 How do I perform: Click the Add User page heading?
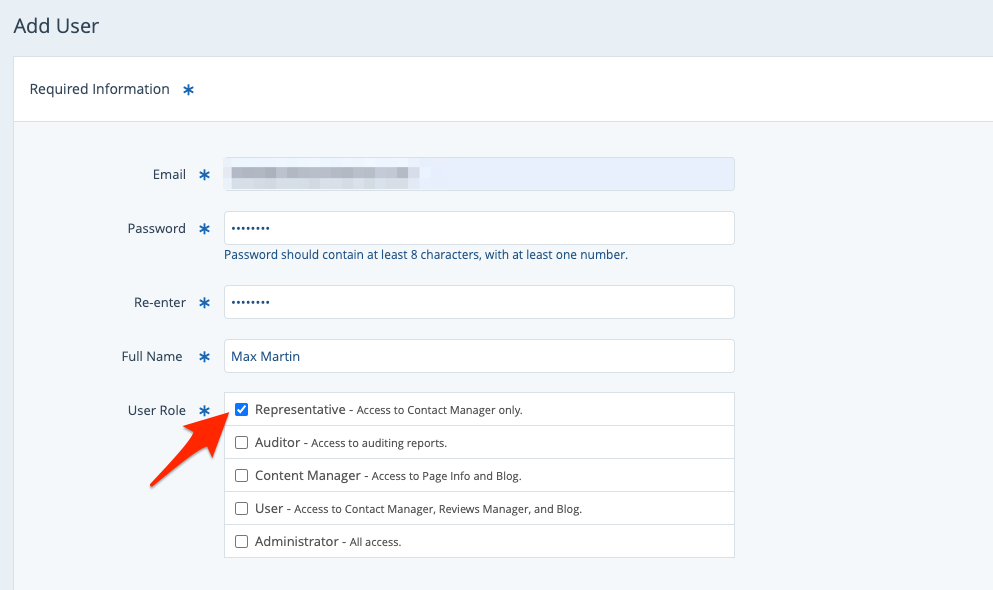56,26
